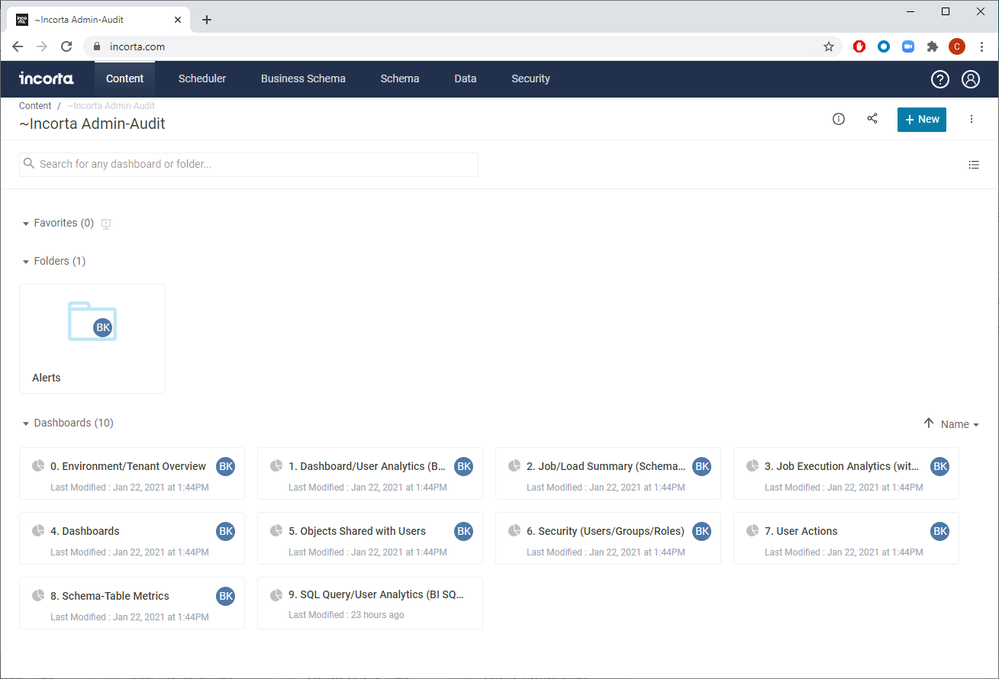Click the dashboard search field
Screen dimensions: 999x679
[x=248, y=164]
